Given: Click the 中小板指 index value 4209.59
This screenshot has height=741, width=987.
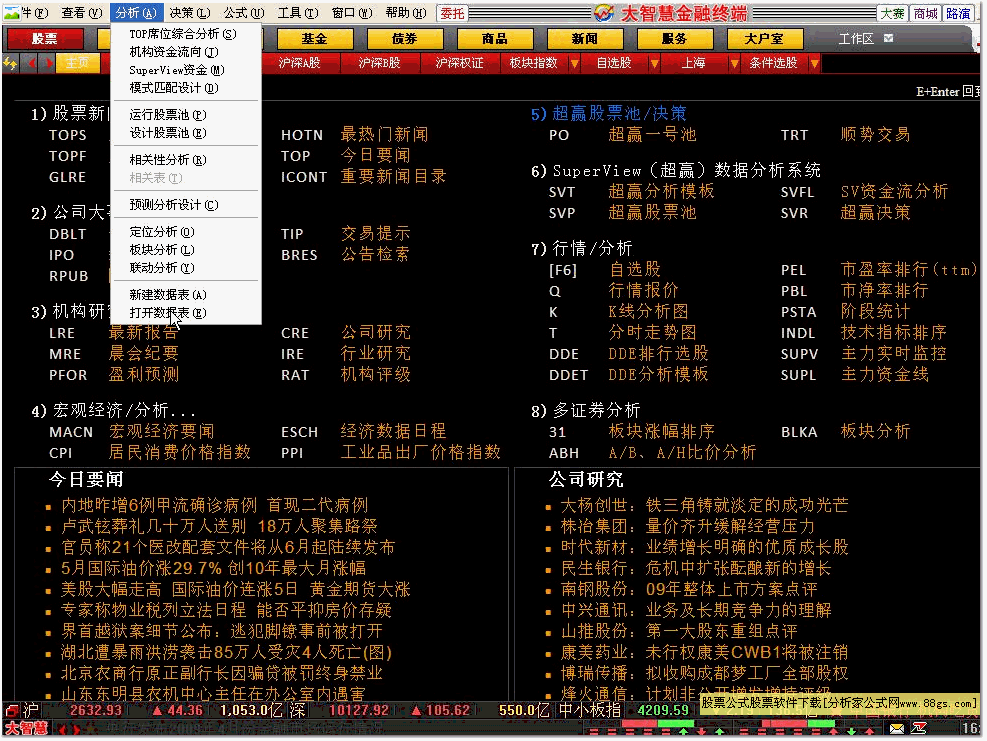Looking at the screenshot, I should pyautogui.click(x=663, y=710).
